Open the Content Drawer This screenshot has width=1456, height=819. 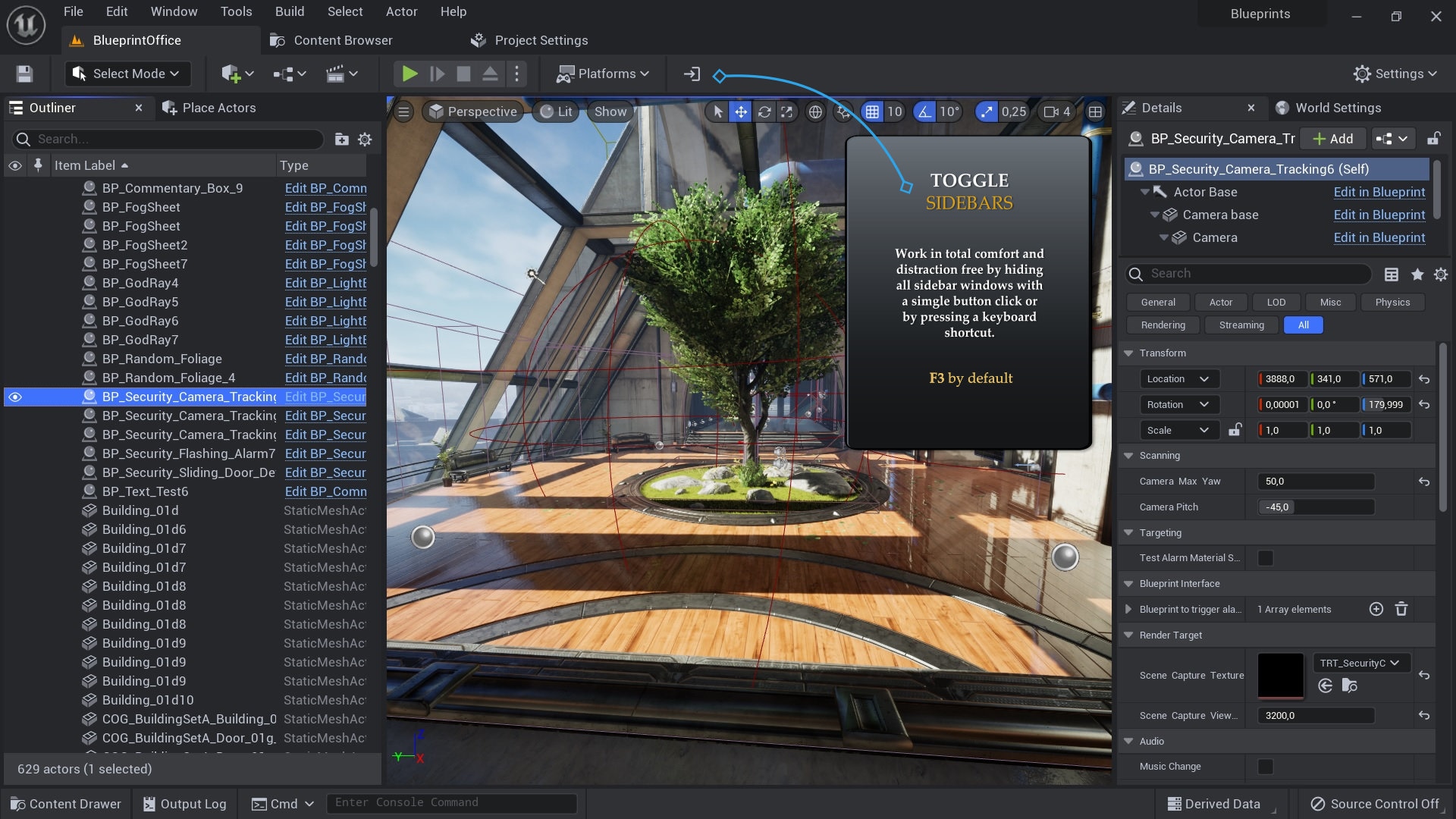[x=65, y=803]
